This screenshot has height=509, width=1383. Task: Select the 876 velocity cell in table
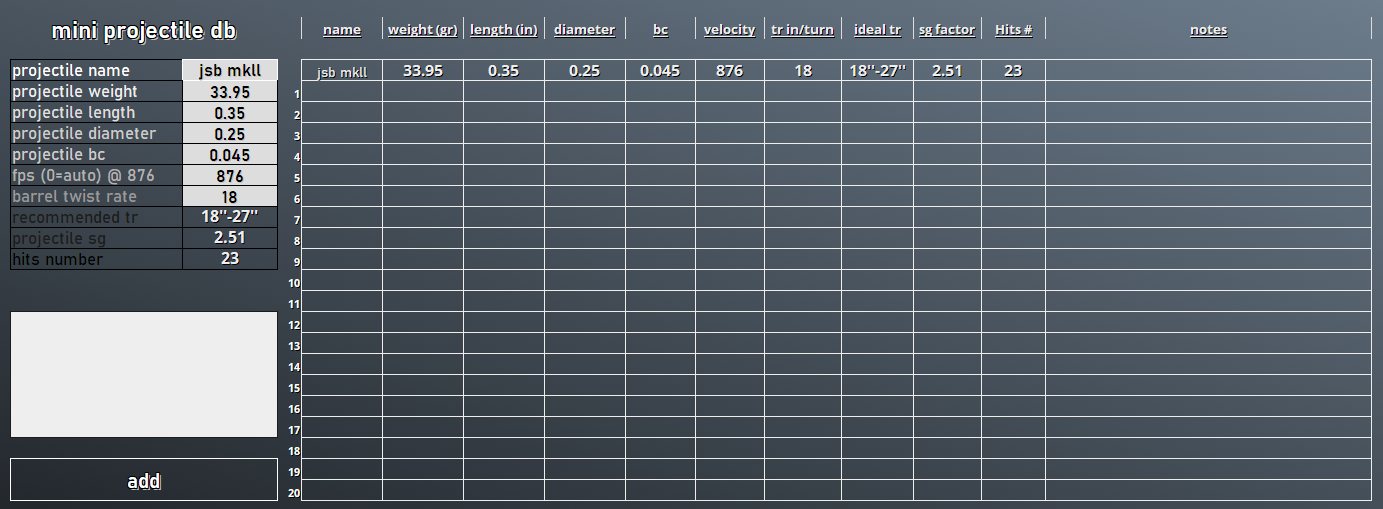[x=730, y=71]
